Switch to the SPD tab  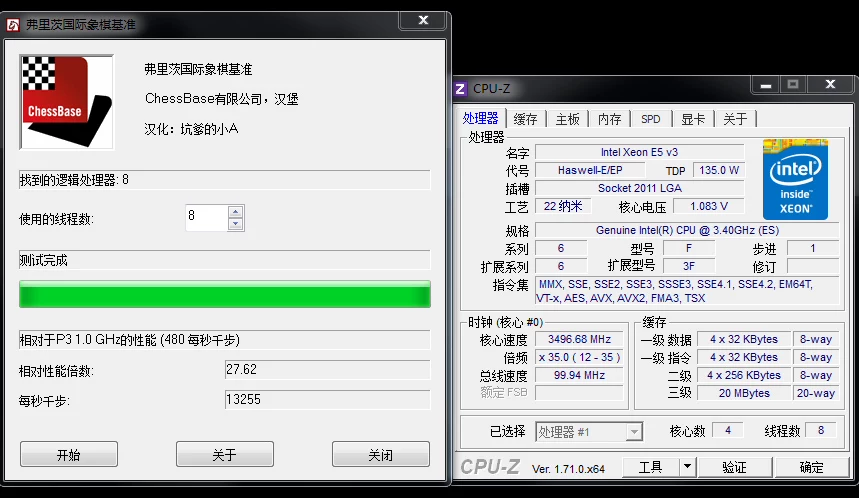[651, 119]
